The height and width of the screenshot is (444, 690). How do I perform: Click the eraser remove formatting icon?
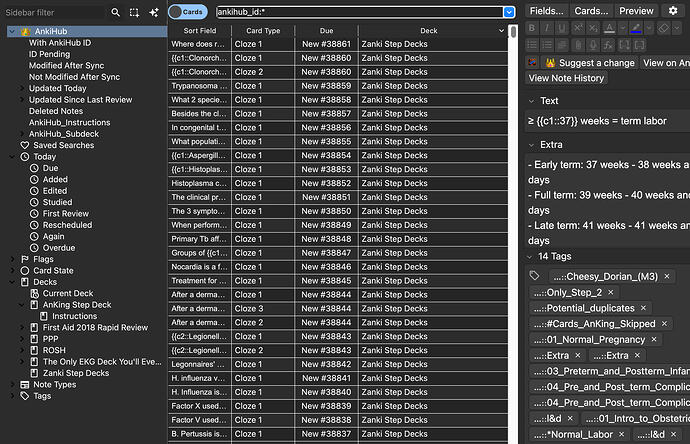[663, 28]
